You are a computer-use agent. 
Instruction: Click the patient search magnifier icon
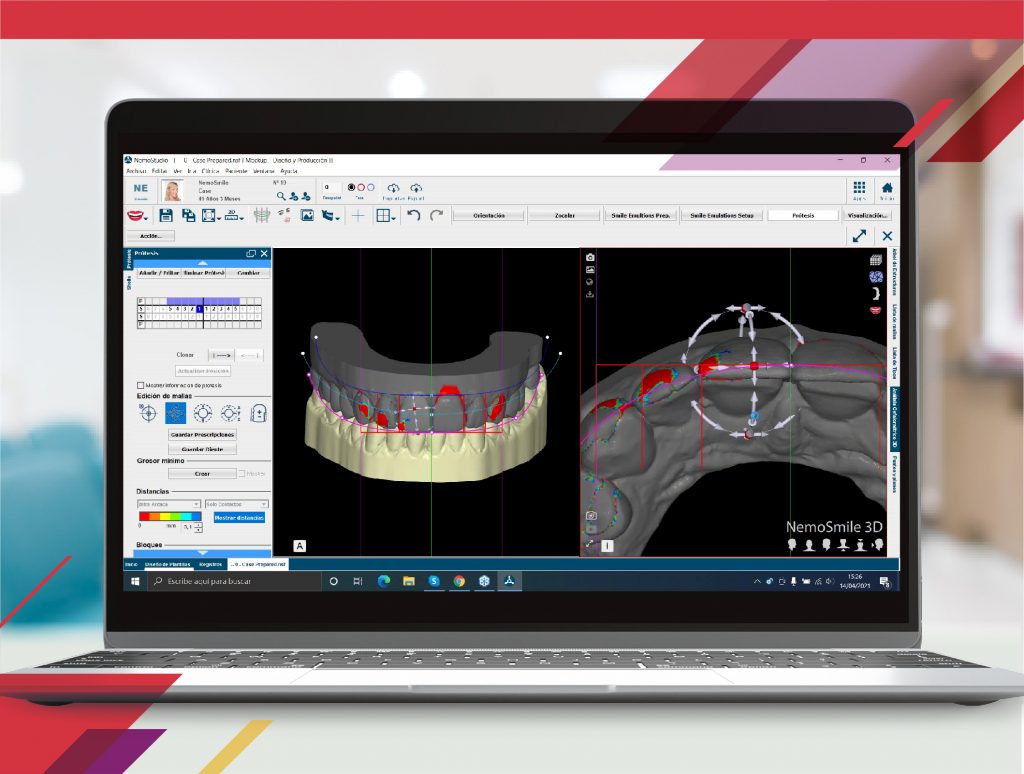(x=281, y=195)
